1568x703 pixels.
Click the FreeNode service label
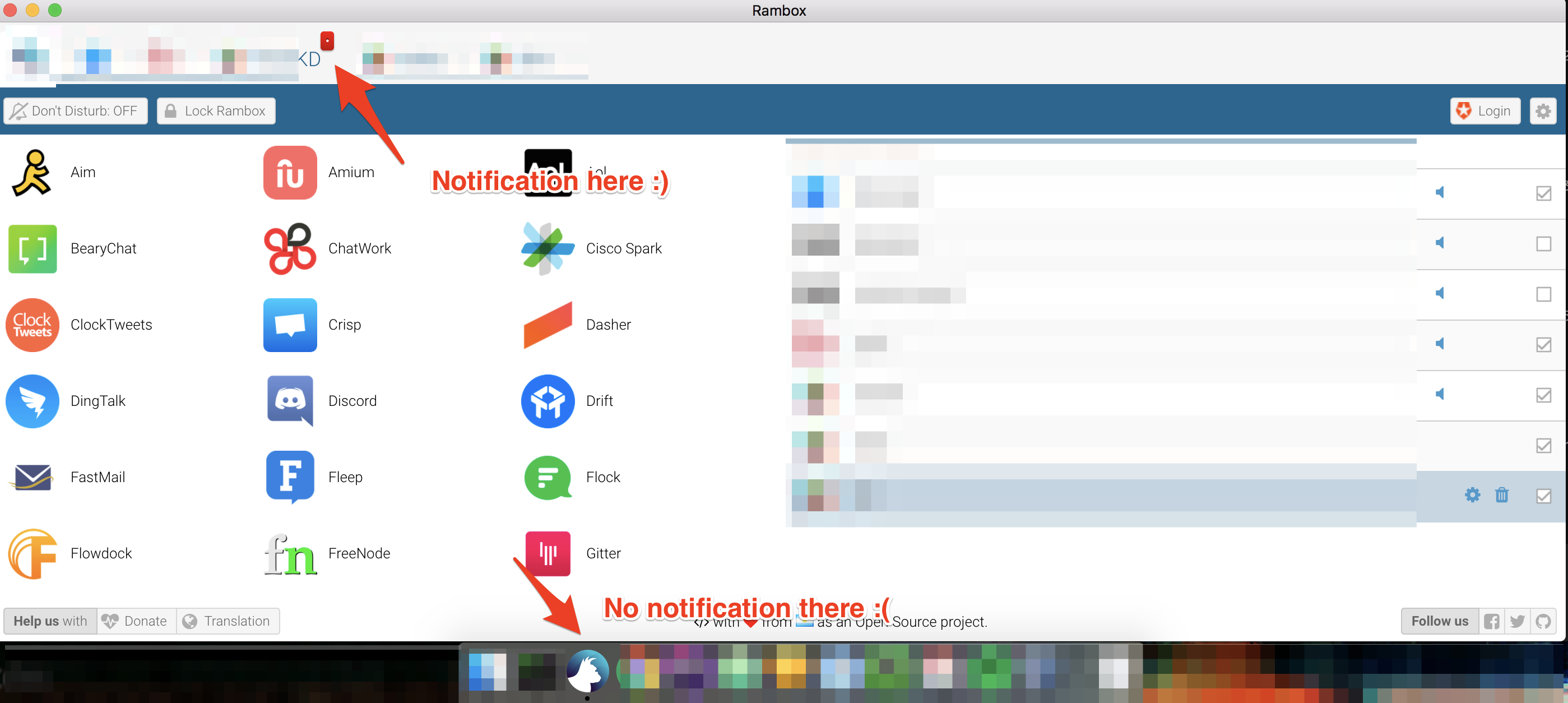pos(359,553)
